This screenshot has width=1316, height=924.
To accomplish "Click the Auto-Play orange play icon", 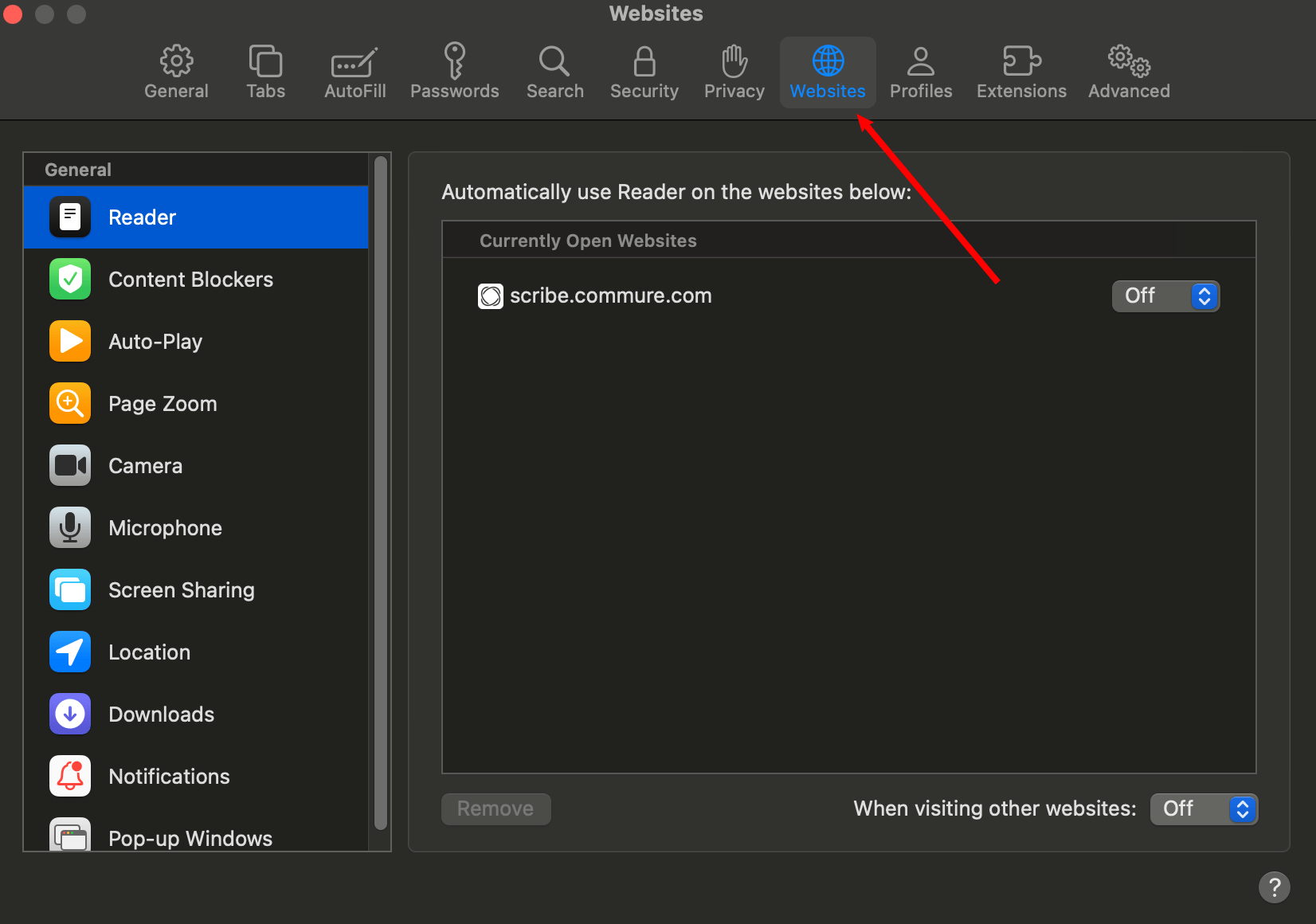I will click(x=70, y=341).
